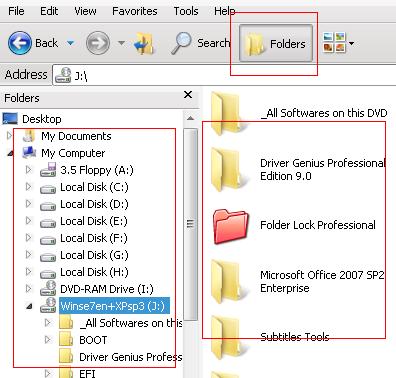Image resolution: width=396 pixels, height=378 pixels.
Task: Click the Microsoft Office 2007 SP2 folder icon
Action: tap(229, 282)
